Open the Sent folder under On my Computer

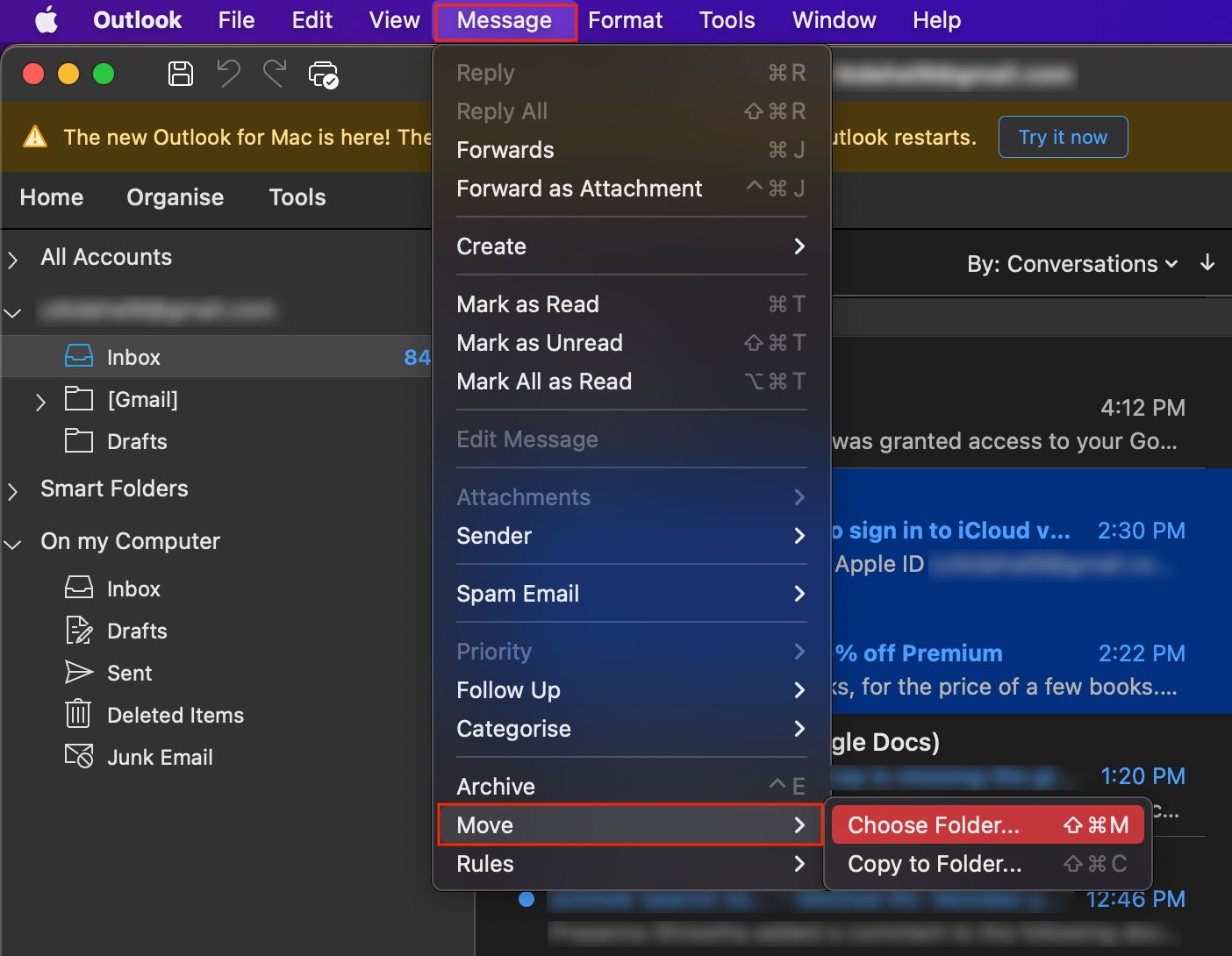pos(129,673)
